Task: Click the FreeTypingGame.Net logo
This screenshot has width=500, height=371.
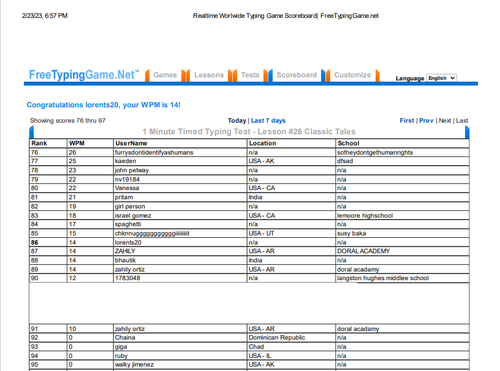Action: (x=84, y=75)
